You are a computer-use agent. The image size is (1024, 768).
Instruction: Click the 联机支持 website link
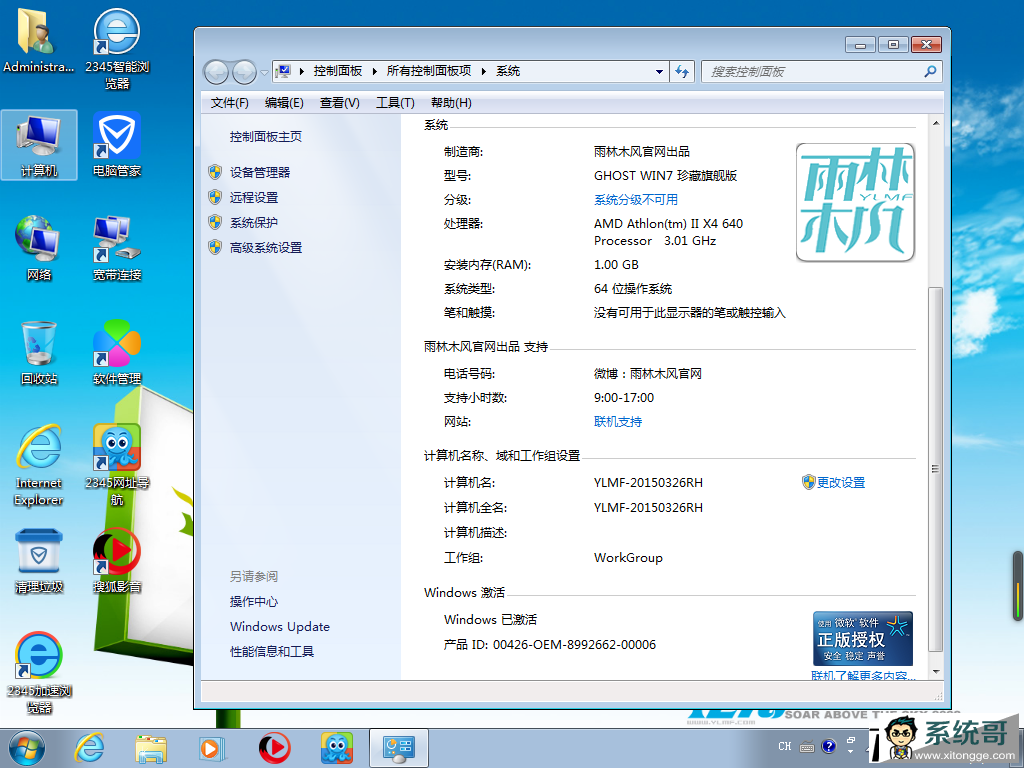pos(618,422)
